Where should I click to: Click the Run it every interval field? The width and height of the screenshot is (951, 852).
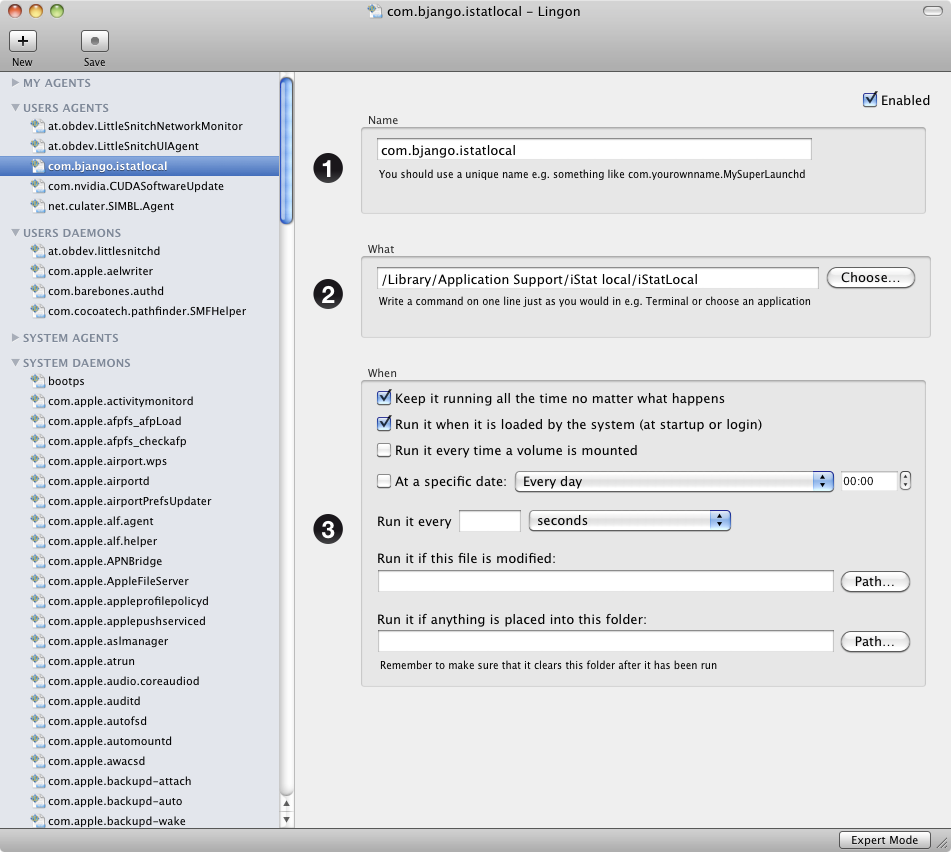[490, 521]
